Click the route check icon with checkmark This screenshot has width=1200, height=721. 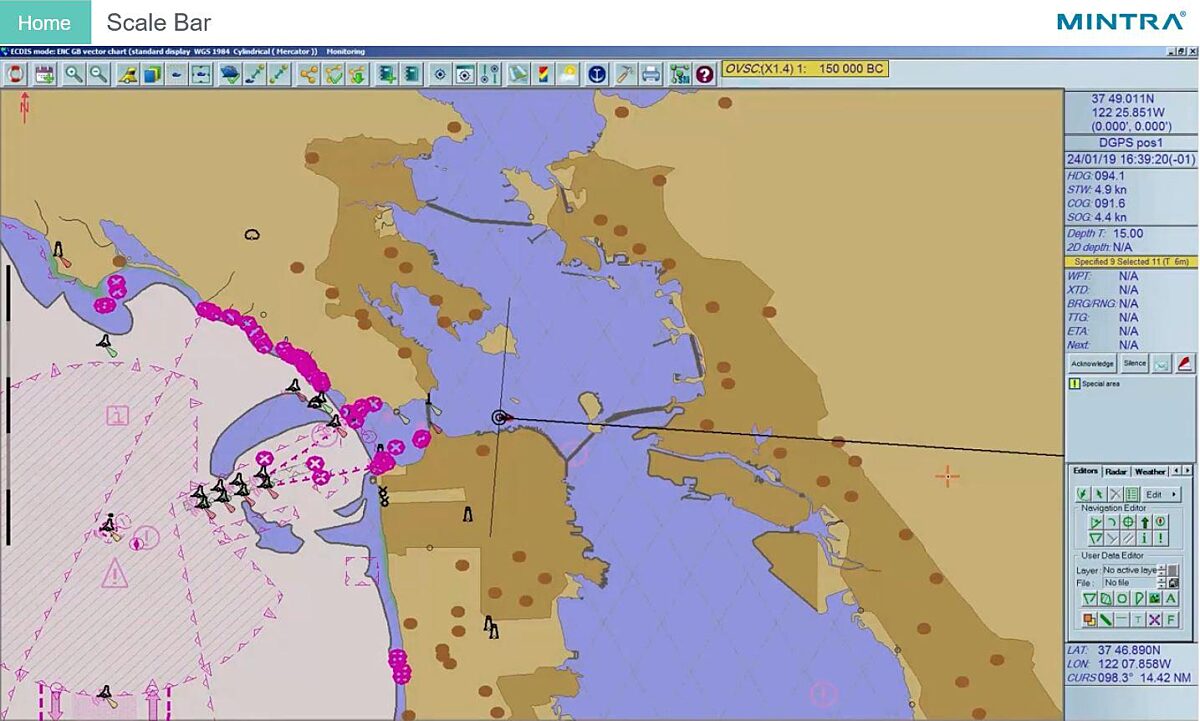tap(334, 74)
